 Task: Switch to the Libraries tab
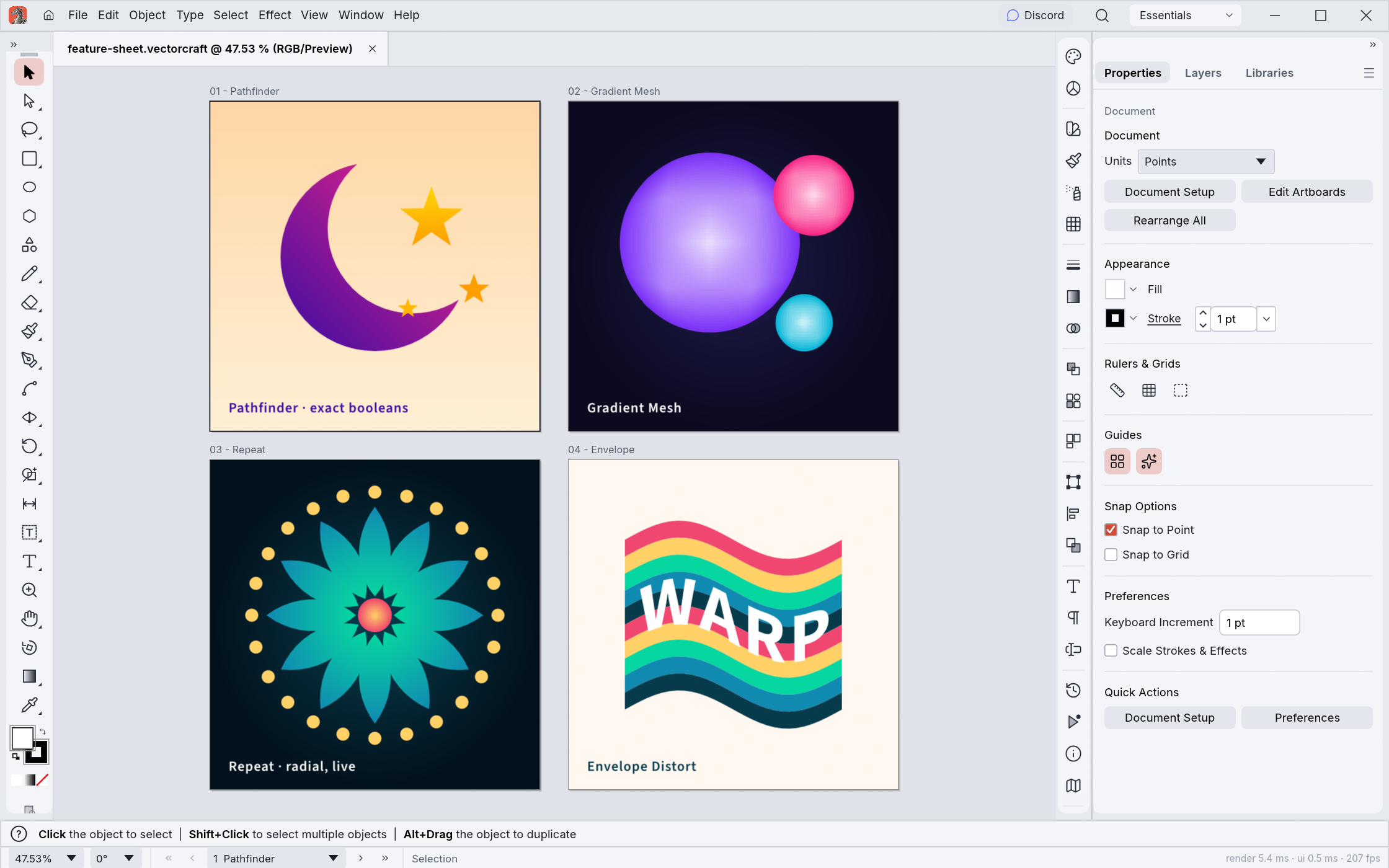[1269, 73]
